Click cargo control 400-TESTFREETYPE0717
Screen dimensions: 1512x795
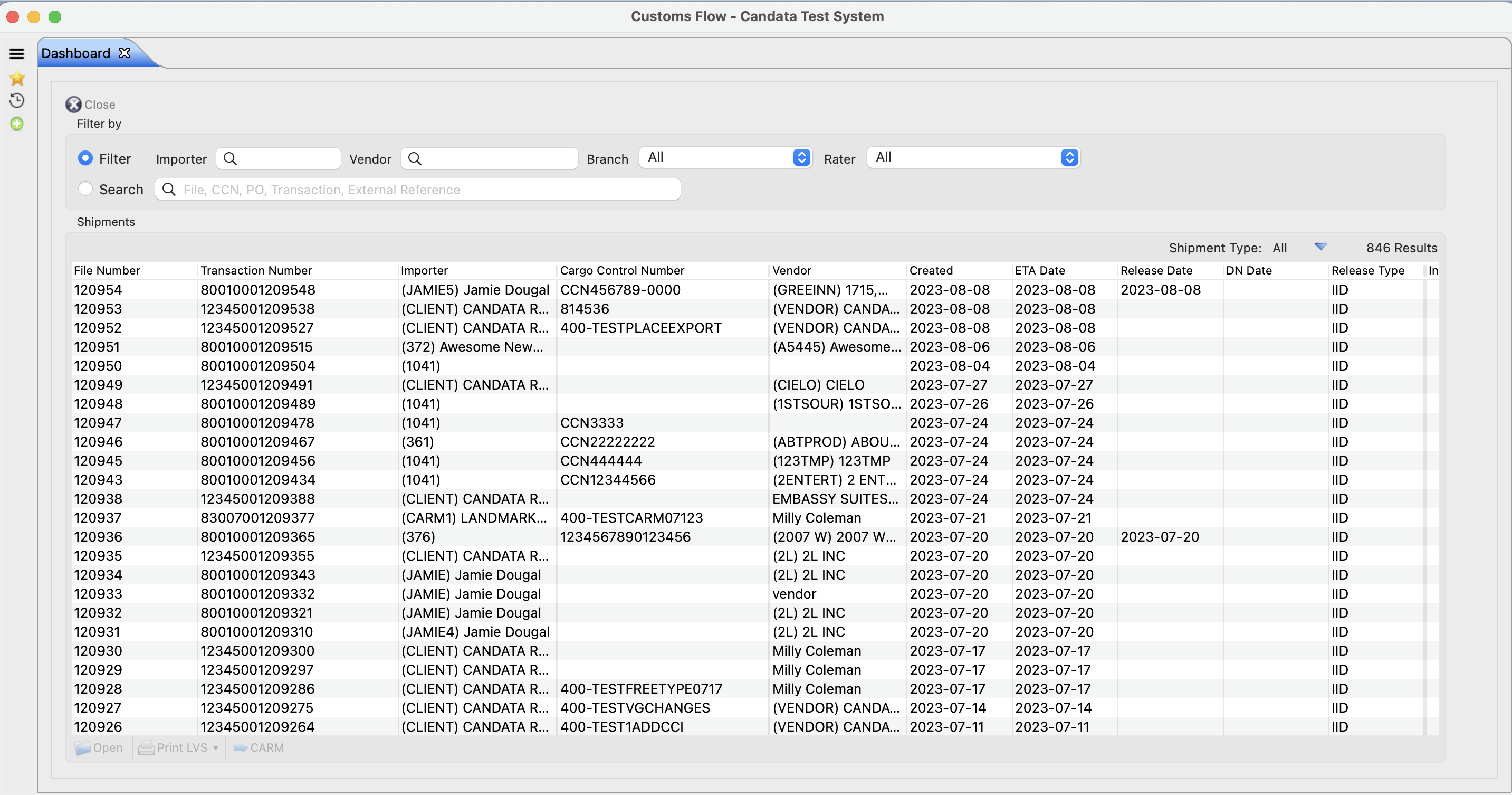[x=641, y=689]
